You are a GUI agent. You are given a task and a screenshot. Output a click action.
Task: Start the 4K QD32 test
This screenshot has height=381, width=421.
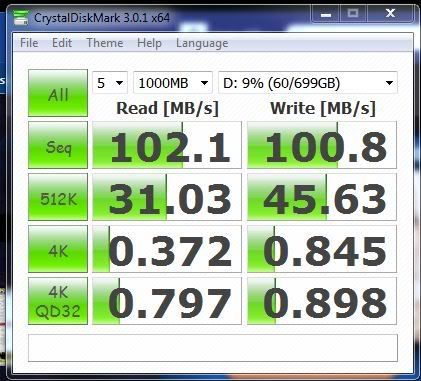point(58,301)
